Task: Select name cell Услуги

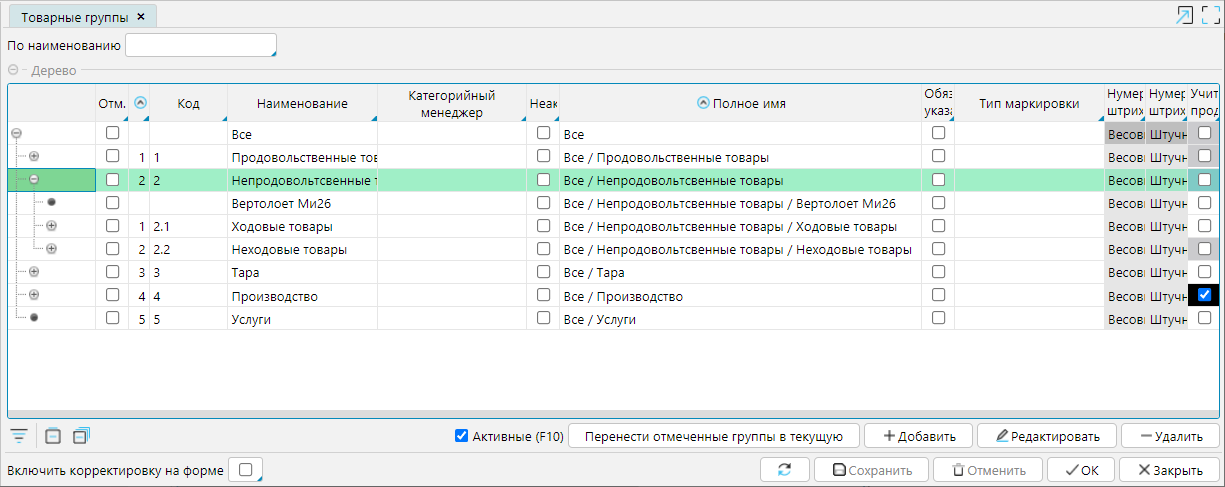Action: coord(302,318)
